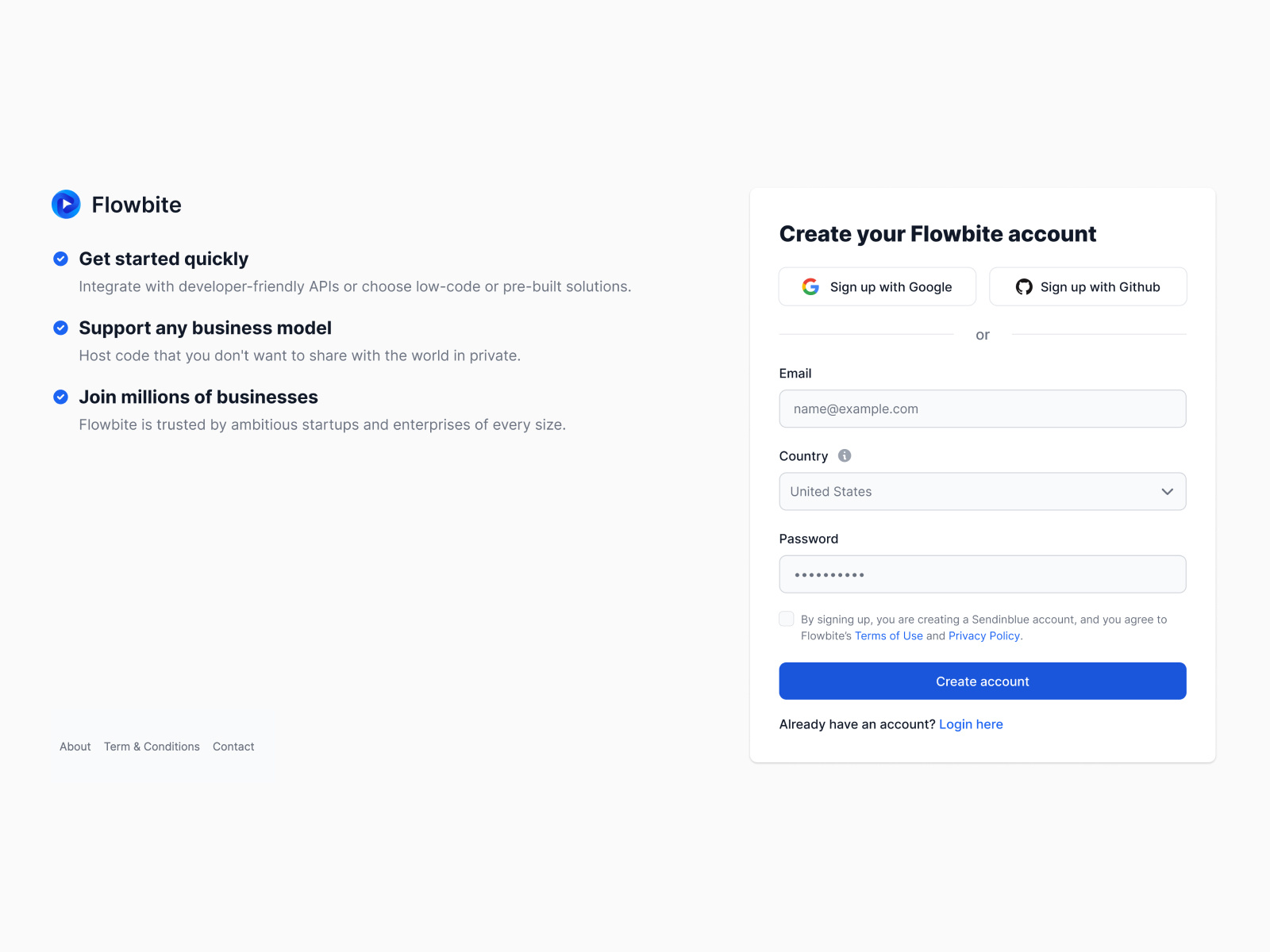The height and width of the screenshot is (952, 1270).
Task: Click the info icon next to Country label
Action: [845, 455]
